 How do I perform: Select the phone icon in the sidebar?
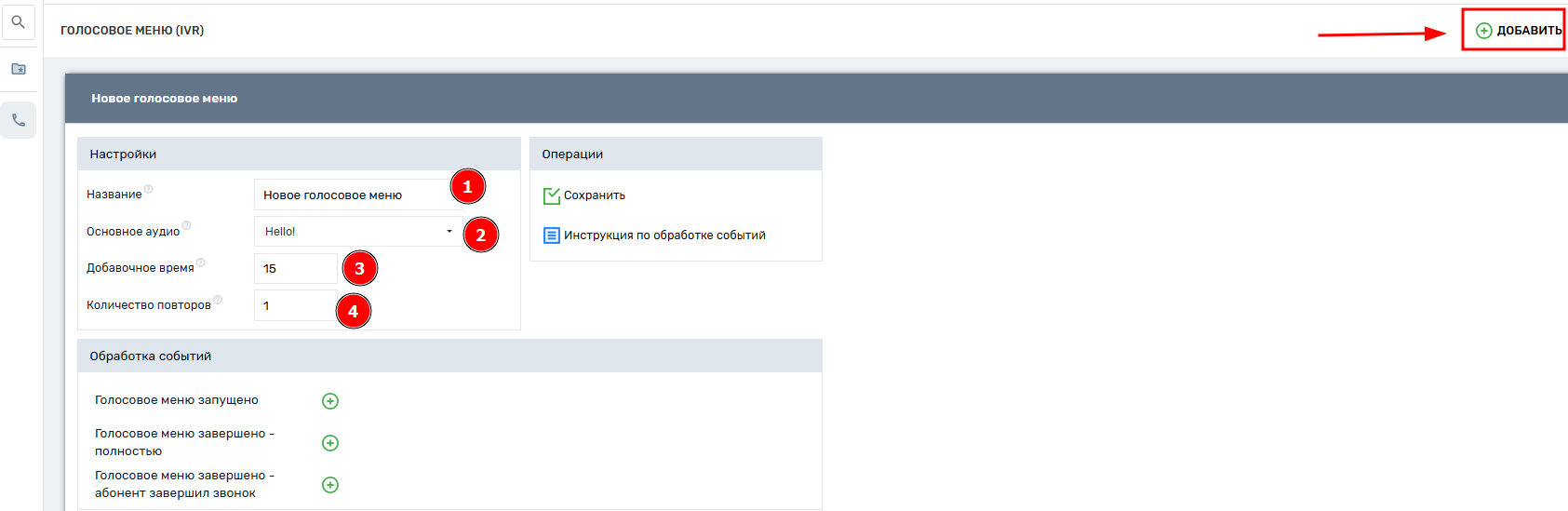point(18,120)
